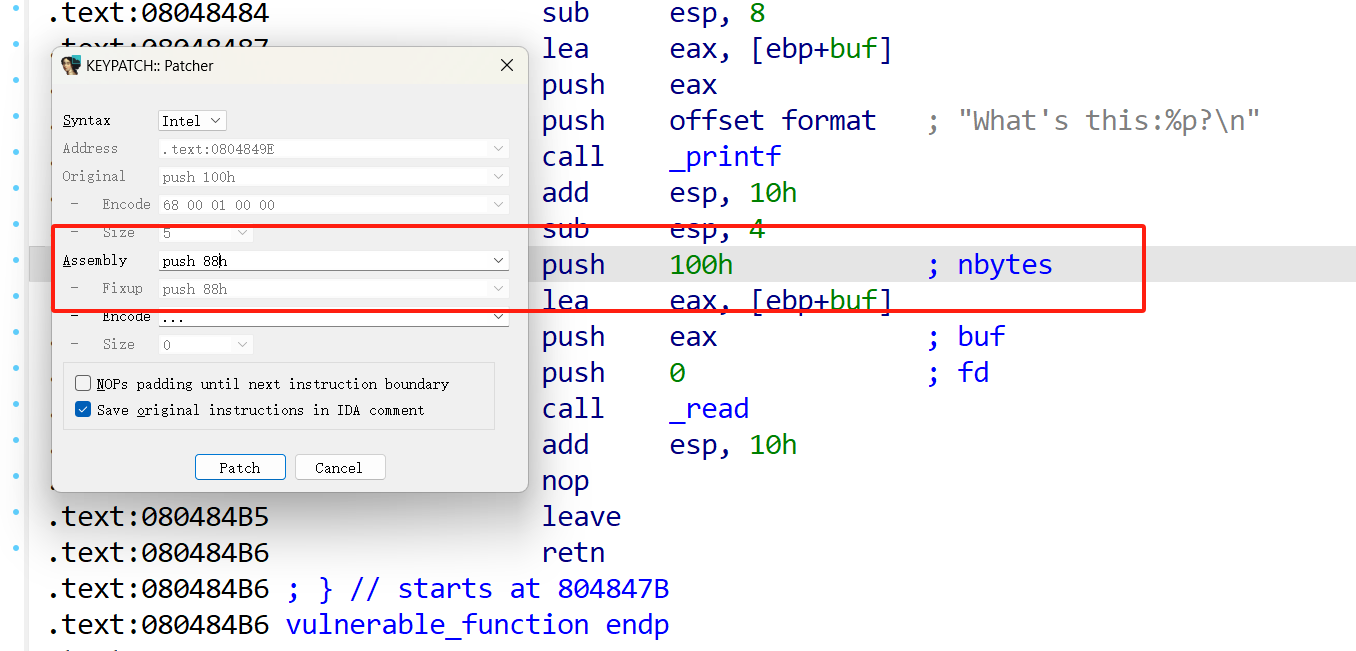Click the push 0 fd line

click(x=765, y=373)
